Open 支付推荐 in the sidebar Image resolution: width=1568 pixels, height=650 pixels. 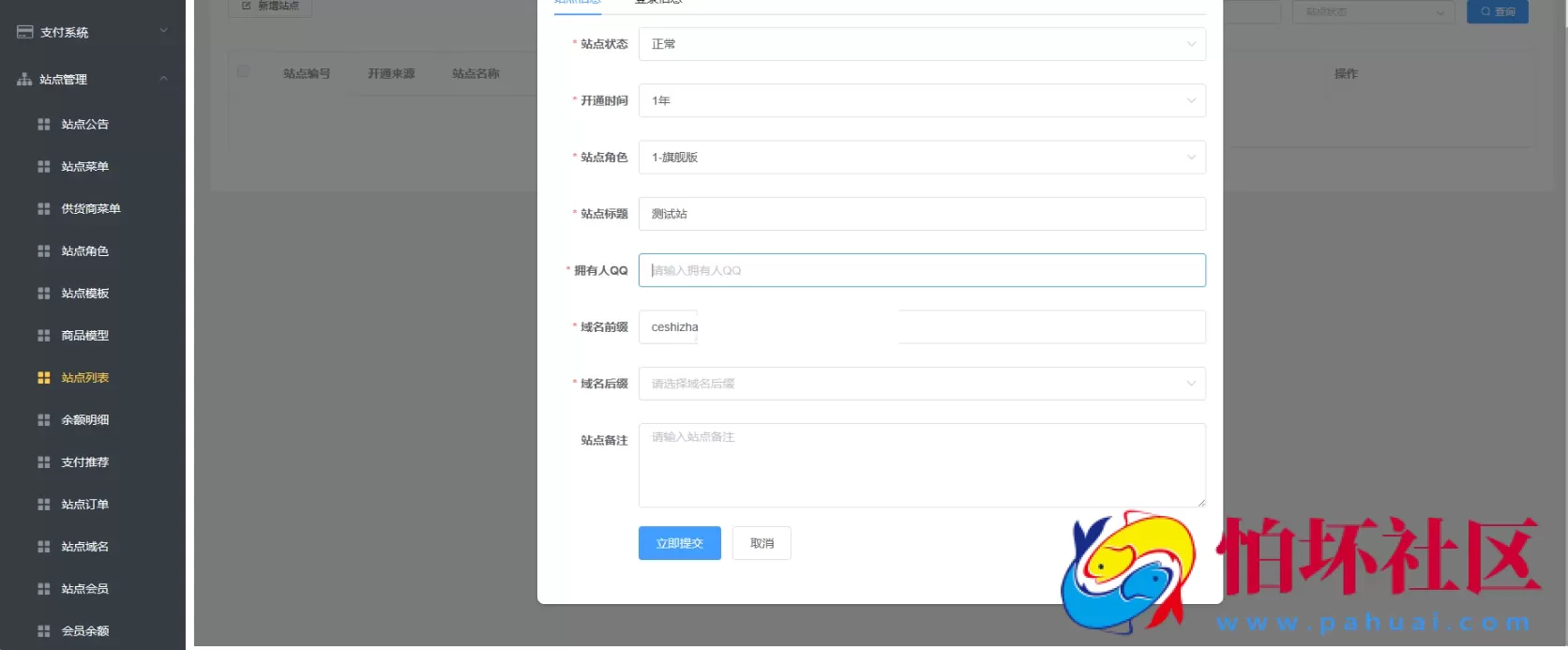pos(84,461)
